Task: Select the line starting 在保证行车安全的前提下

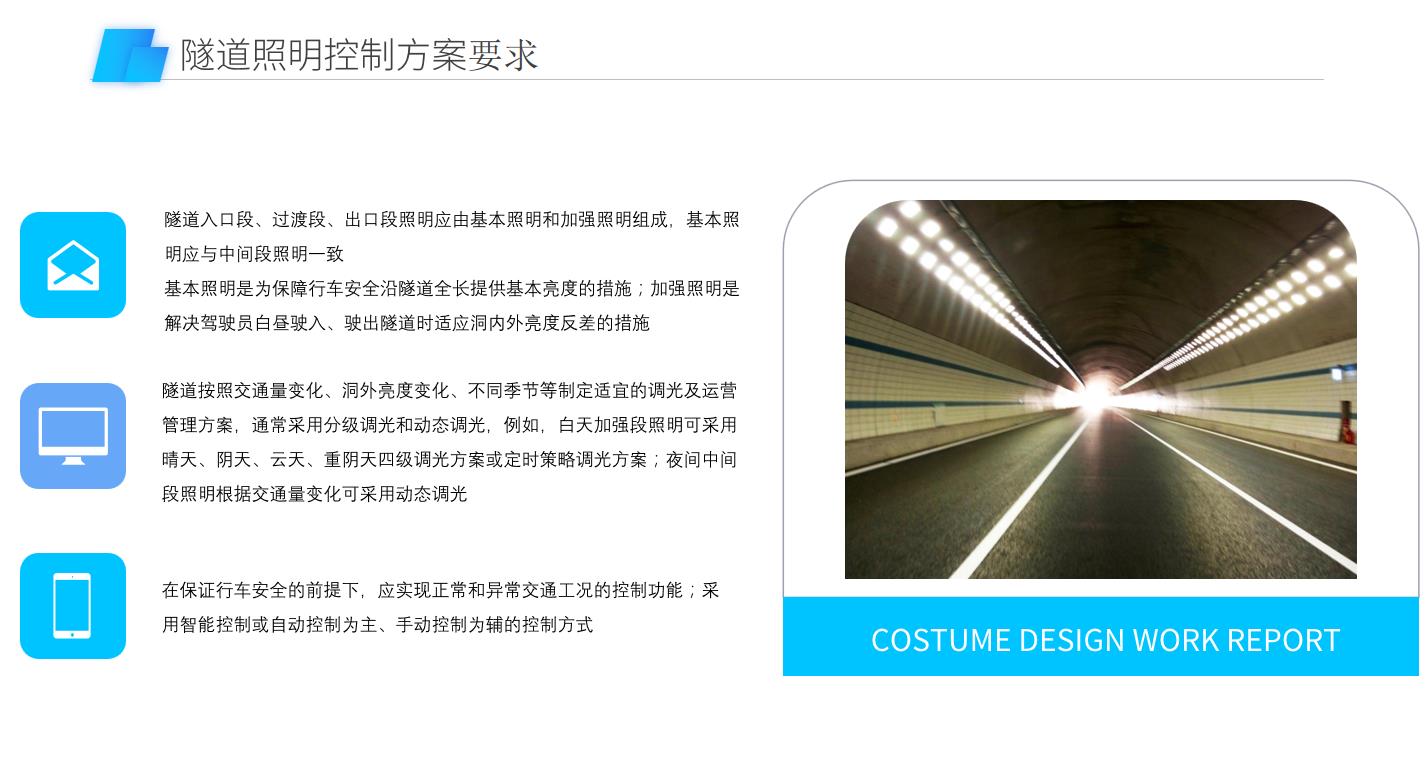Action: point(441,591)
